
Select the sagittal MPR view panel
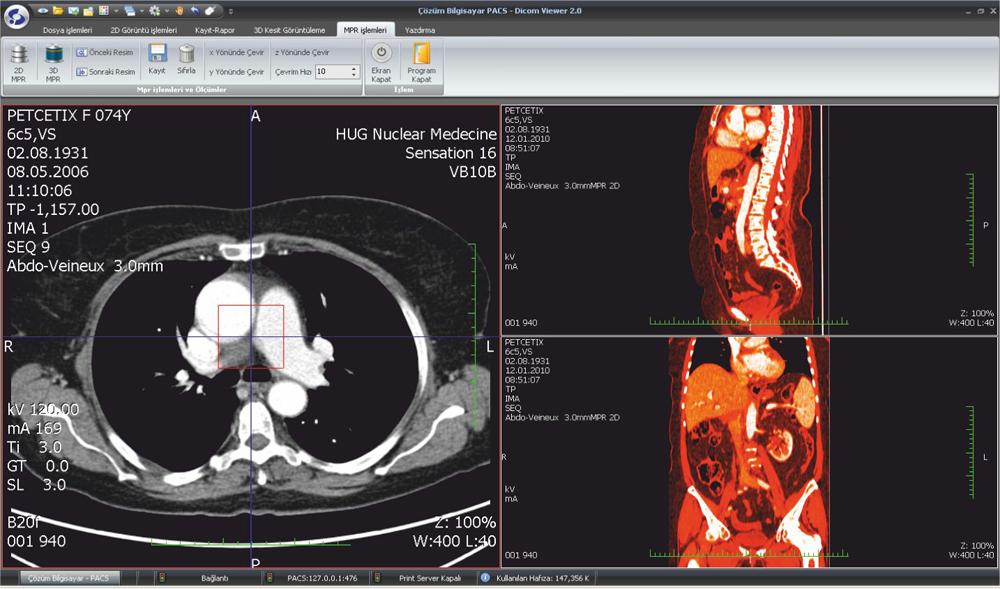point(749,220)
